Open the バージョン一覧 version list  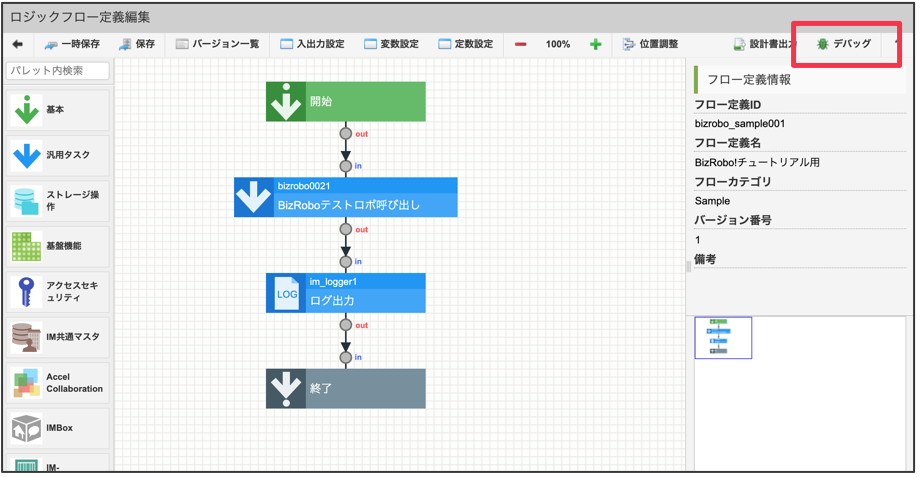click(218, 44)
